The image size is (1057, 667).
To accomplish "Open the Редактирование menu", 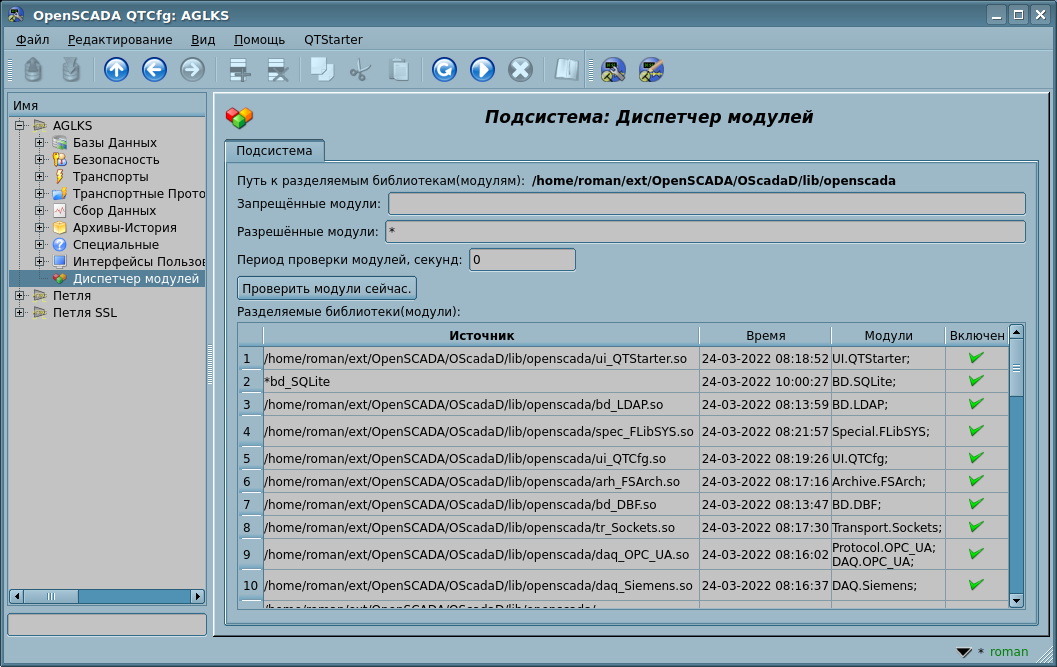I will coord(120,40).
